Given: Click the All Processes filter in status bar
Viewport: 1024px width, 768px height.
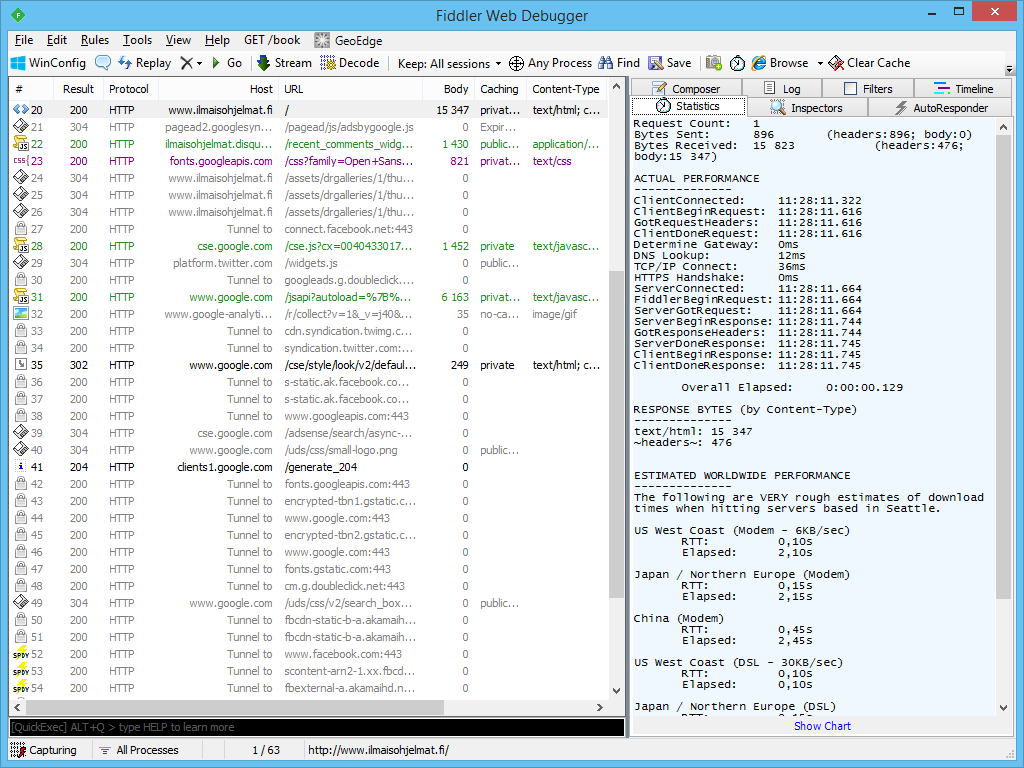Looking at the screenshot, I should (138, 750).
